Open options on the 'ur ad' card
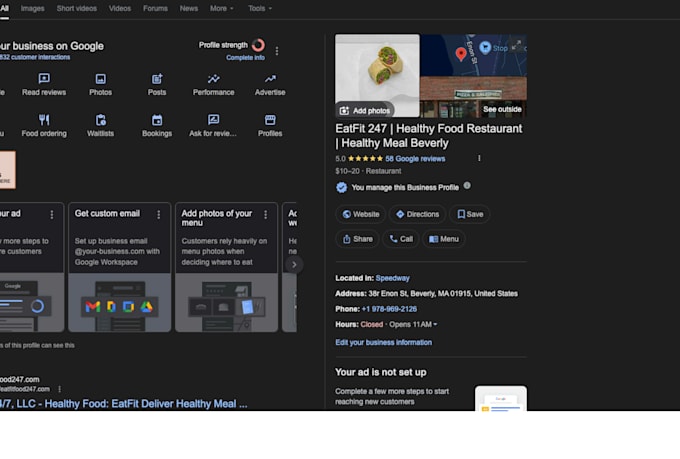This screenshot has height=459, width=680. click(x=52, y=214)
